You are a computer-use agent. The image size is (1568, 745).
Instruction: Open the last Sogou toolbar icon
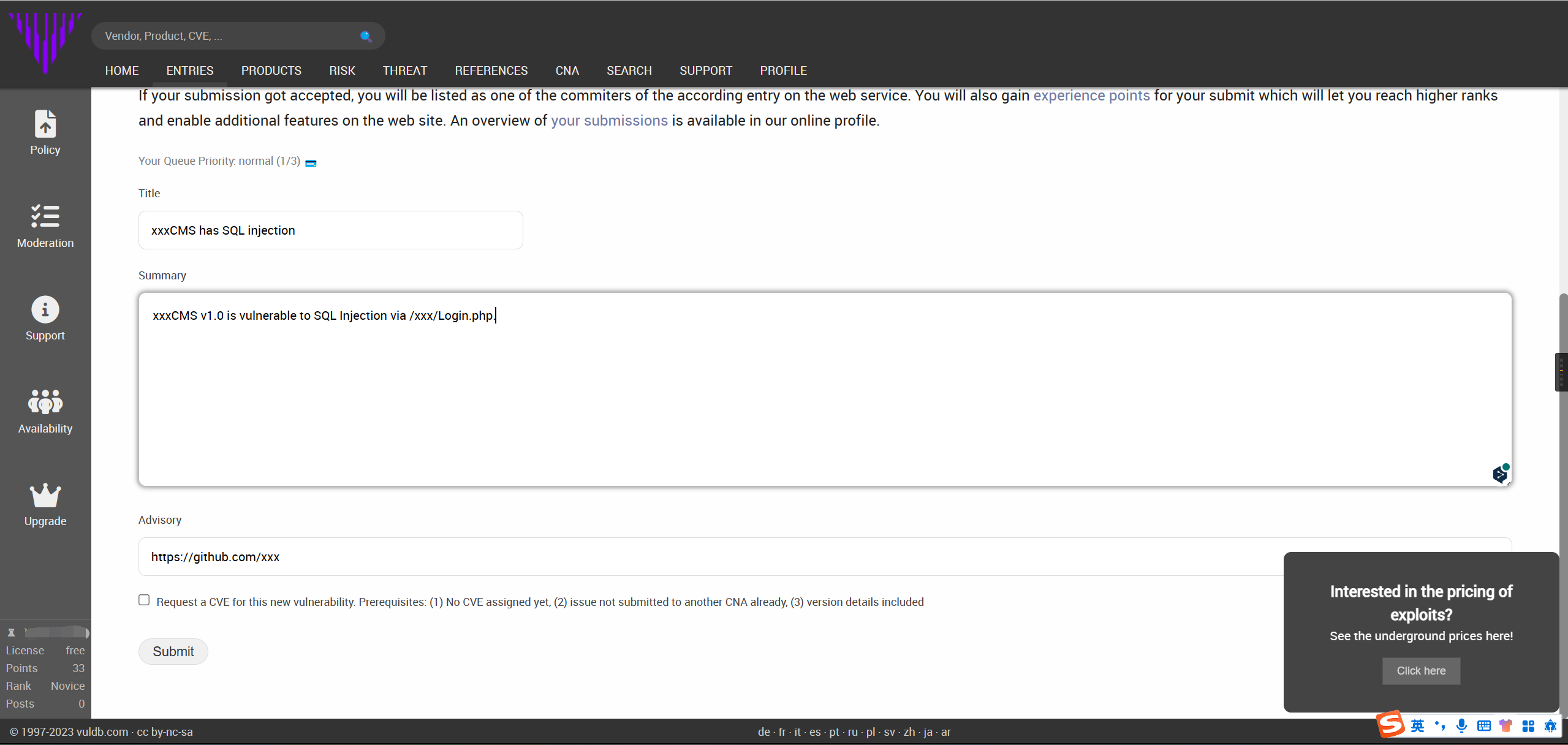pyautogui.click(x=1550, y=726)
